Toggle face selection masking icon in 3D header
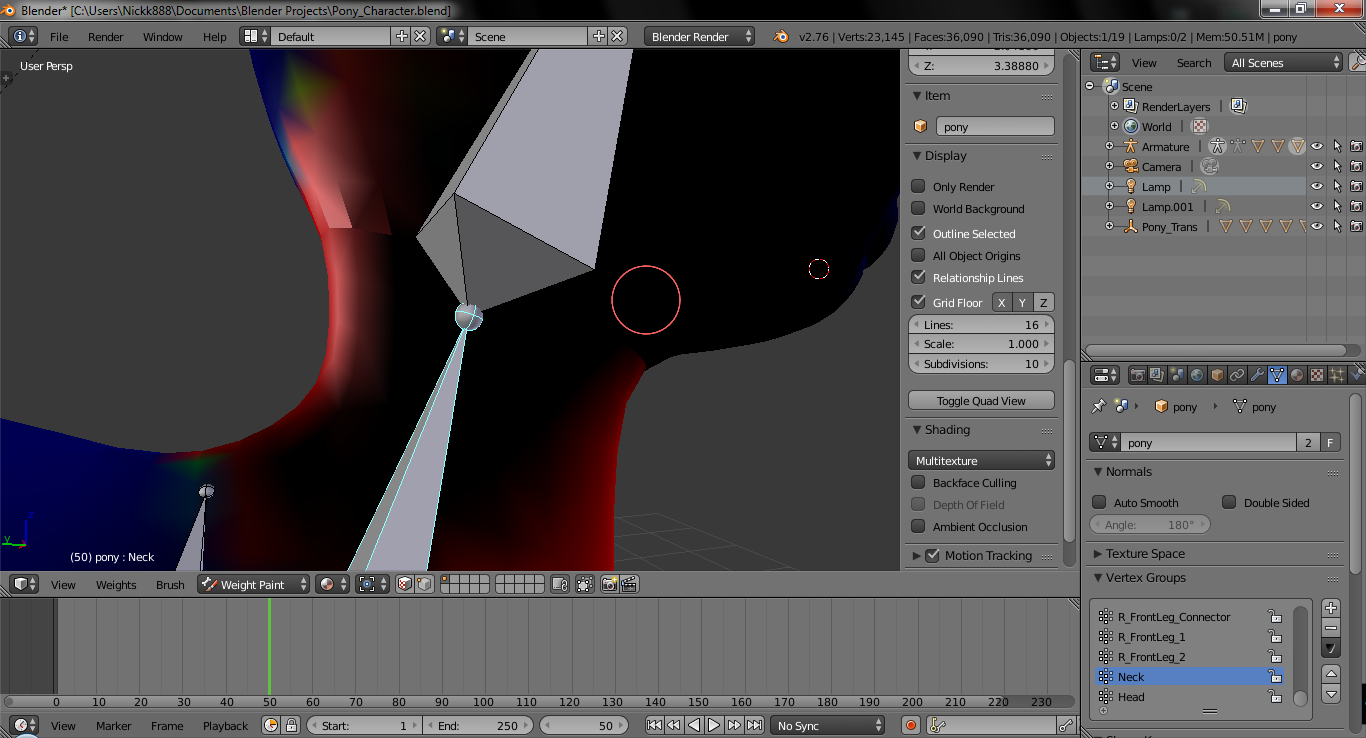The height and width of the screenshot is (738, 1366). pyautogui.click(x=405, y=584)
